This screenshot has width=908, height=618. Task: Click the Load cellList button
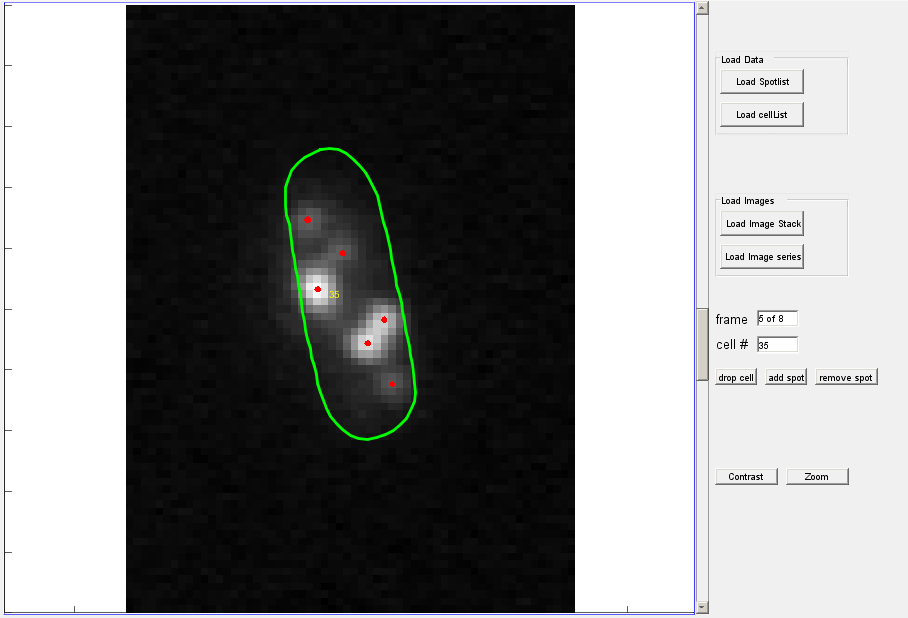pos(762,115)
